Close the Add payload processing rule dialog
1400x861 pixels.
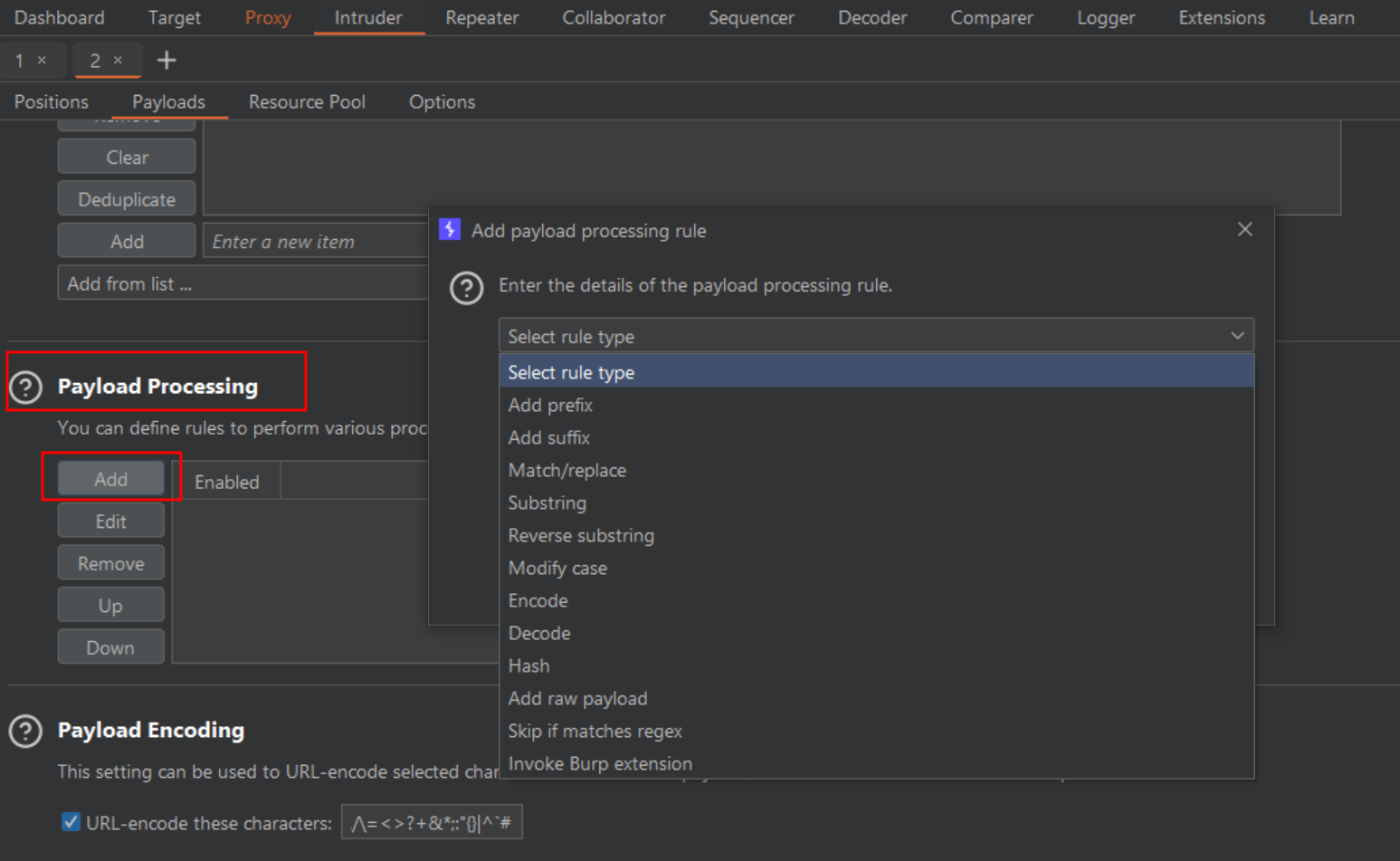[x=1245, y=230]
